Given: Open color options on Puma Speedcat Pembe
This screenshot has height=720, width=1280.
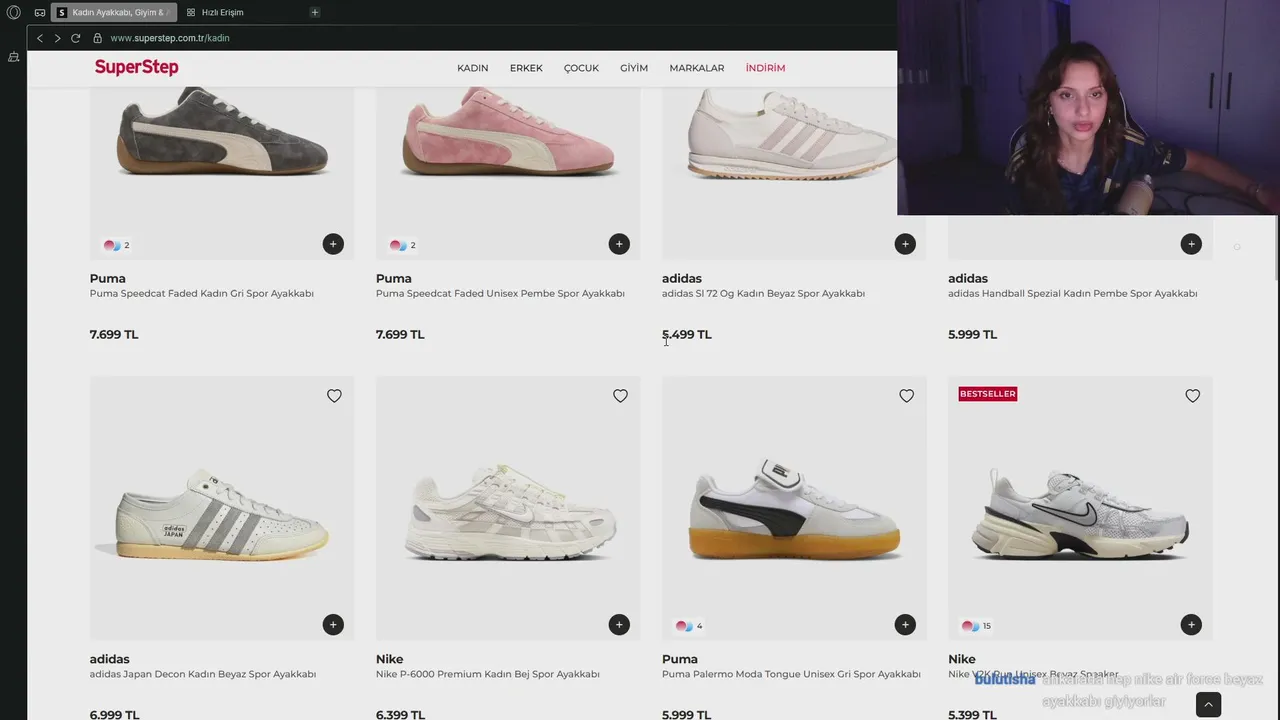Looking at the screenshot, I should coord(402,245).
